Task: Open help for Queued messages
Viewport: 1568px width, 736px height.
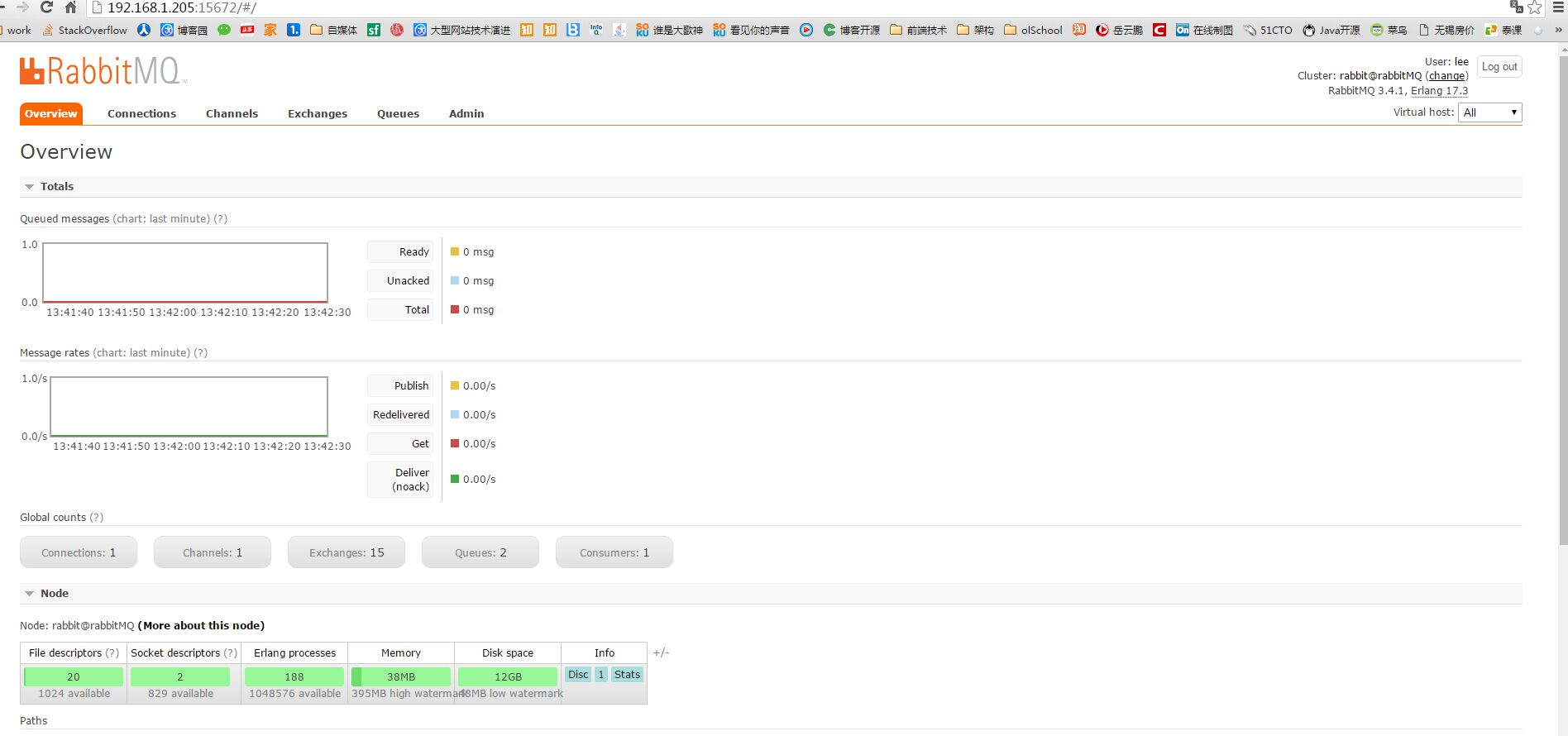Action: tap(220, 218)
